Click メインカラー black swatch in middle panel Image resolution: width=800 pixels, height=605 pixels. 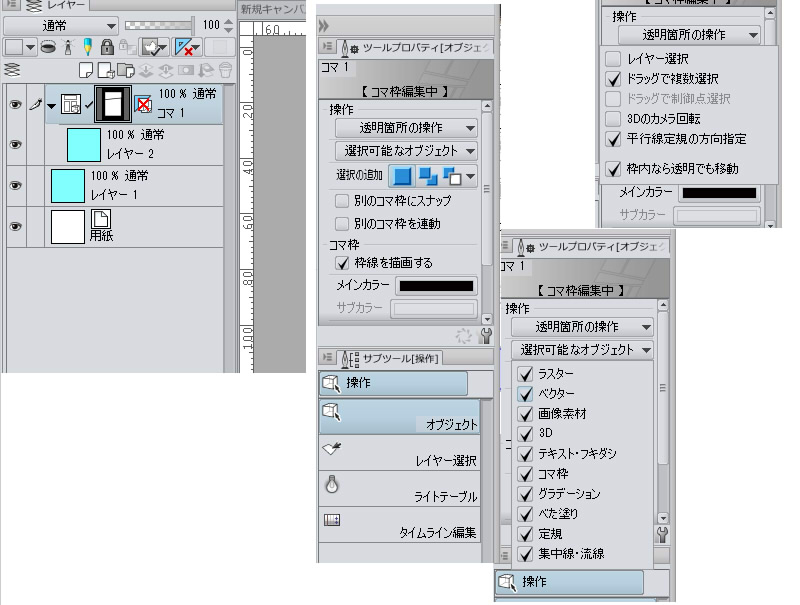436,286
